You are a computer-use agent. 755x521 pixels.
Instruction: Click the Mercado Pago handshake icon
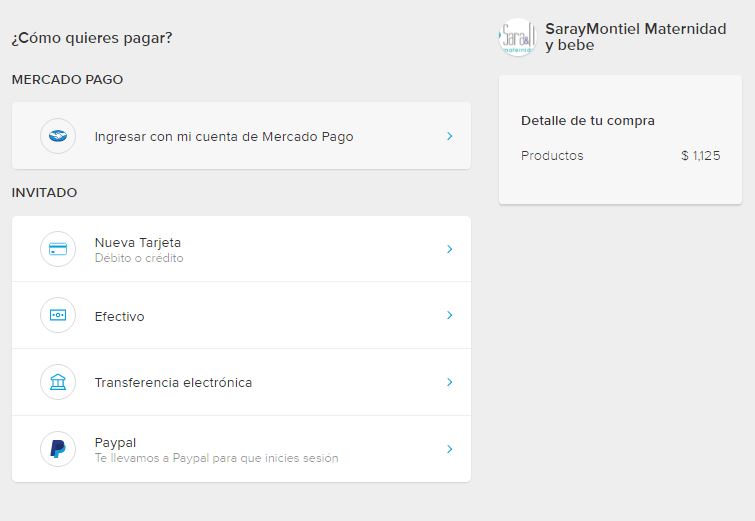[58, 136]
